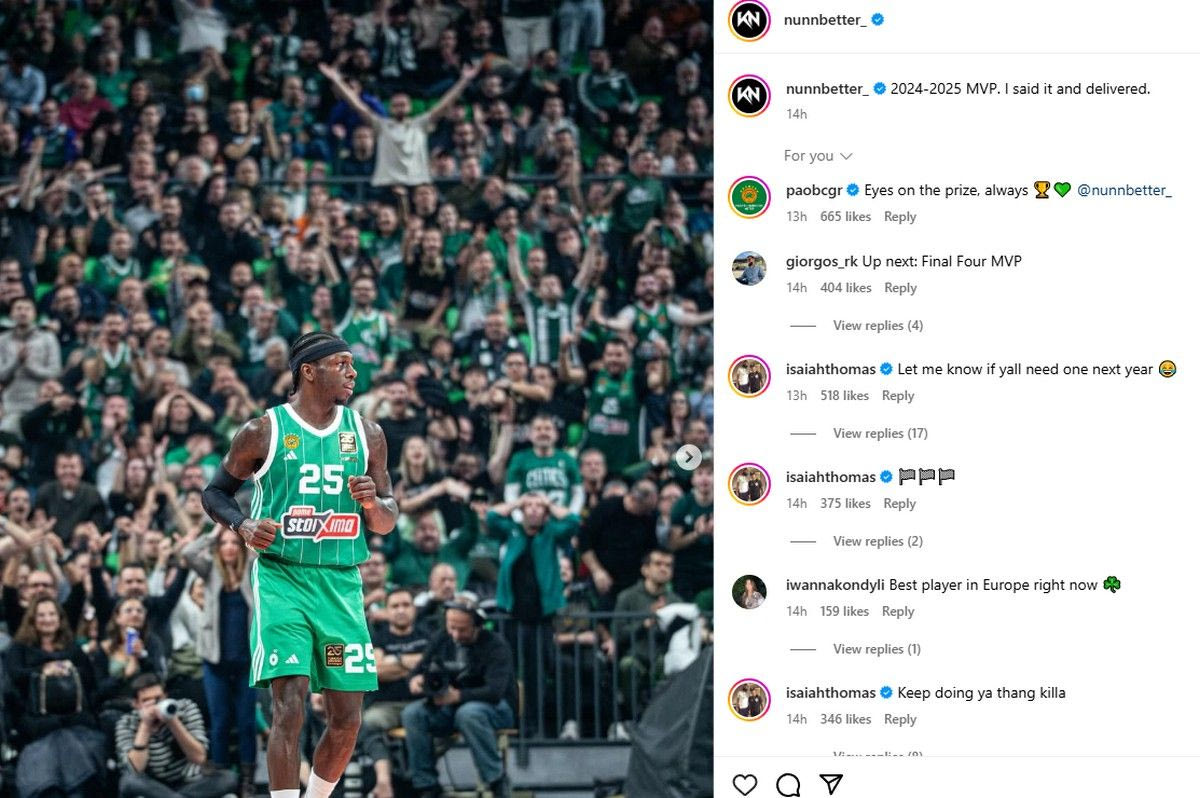1200x798 pixels.
Task: Expand 'View replies (4)' under giorgos_rk comment
Action: 878,326
